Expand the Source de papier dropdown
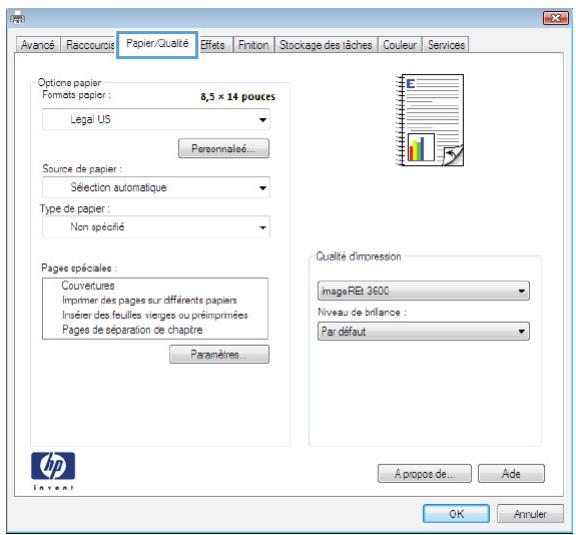The image size is (576, 535). (156, 187)
